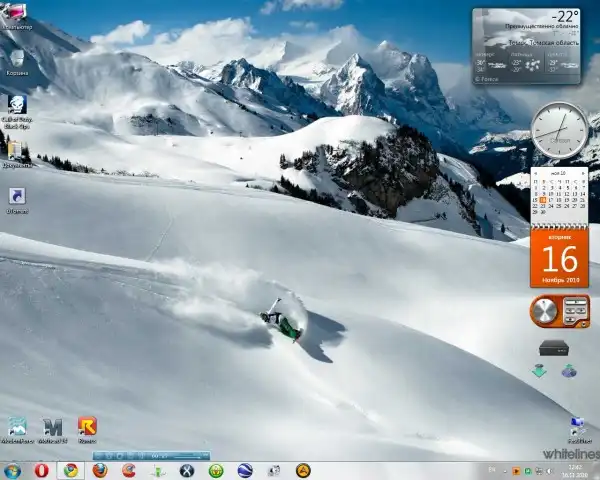Open the Call of Duty Black Ops shortcut
The image size is (600, 480).
point(17,106)
